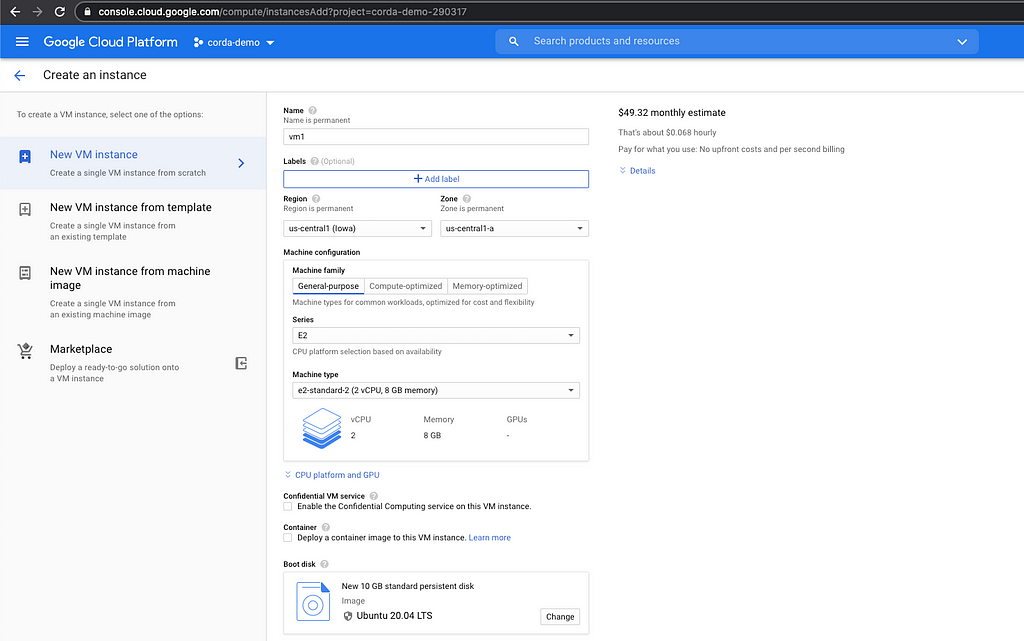Image resolution: width=1024 pixels, height=641 pixels.
Task: Enable the Confidential Computing service checkbox
Action: coord(287,507)
